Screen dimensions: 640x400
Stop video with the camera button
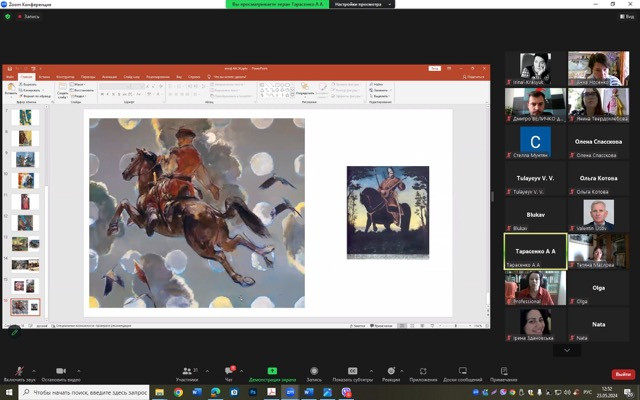tap(60, 371)
